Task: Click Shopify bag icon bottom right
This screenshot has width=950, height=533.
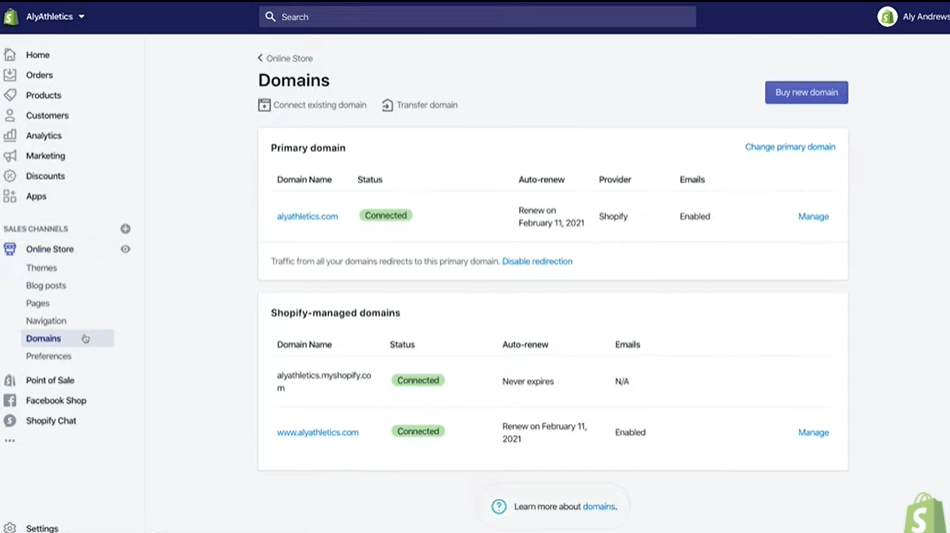Action: 925,514
